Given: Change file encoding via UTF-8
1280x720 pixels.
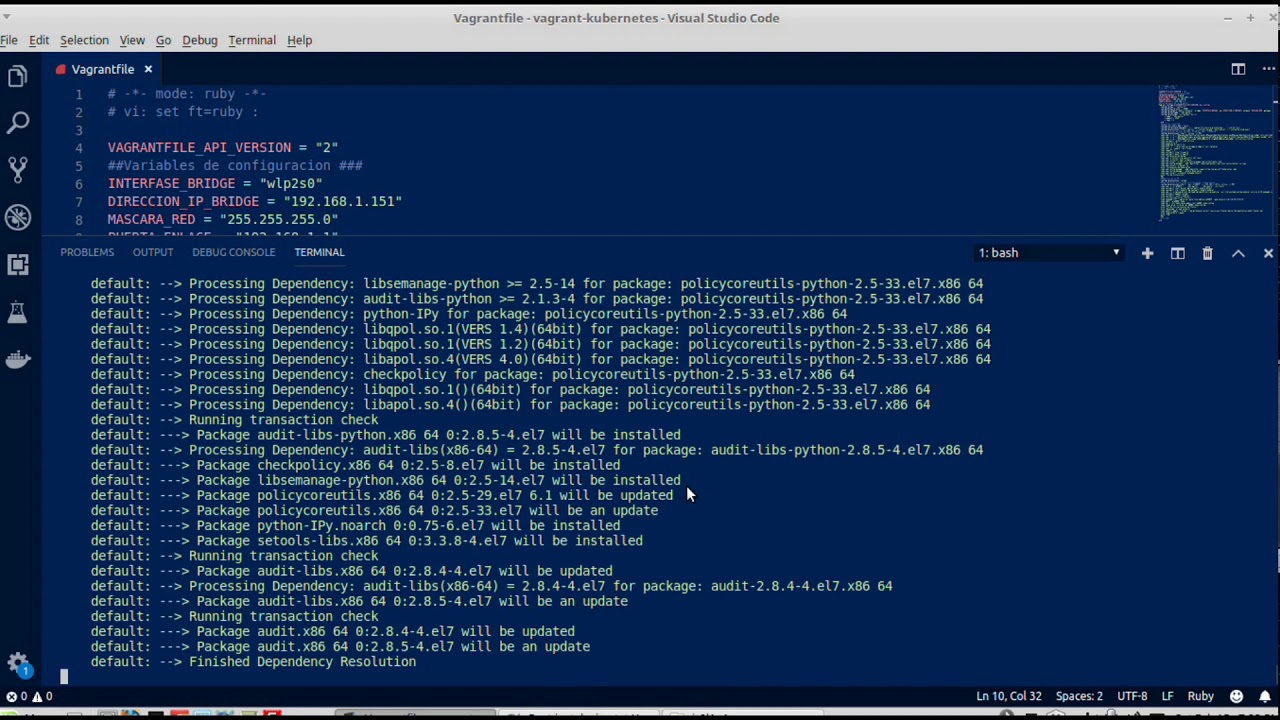Looking at the screenshot, I should point(1132,696).
